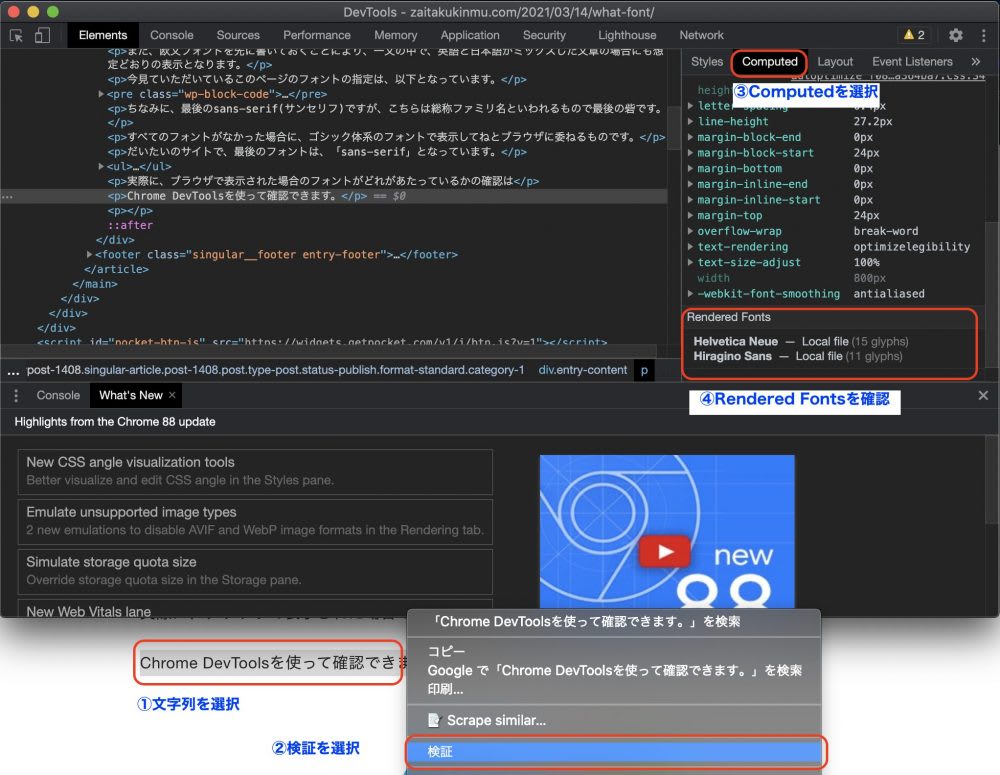Open the three-dot customize menu

coord(981,34)
